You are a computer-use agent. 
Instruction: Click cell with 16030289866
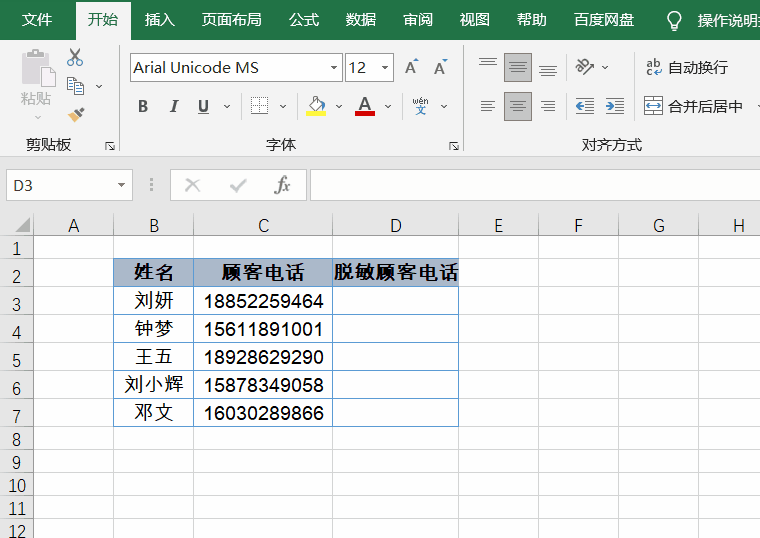[263, 413]
